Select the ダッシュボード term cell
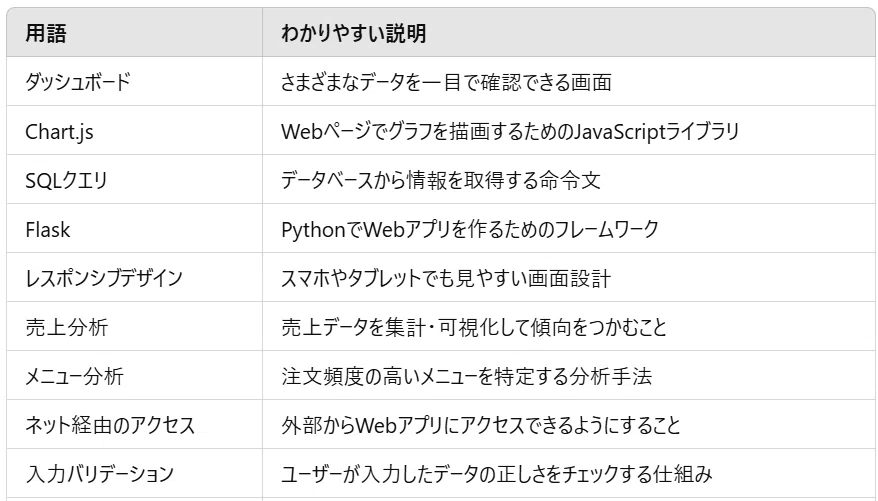Viewport: 878px width, 501px height. coord(134,81)
